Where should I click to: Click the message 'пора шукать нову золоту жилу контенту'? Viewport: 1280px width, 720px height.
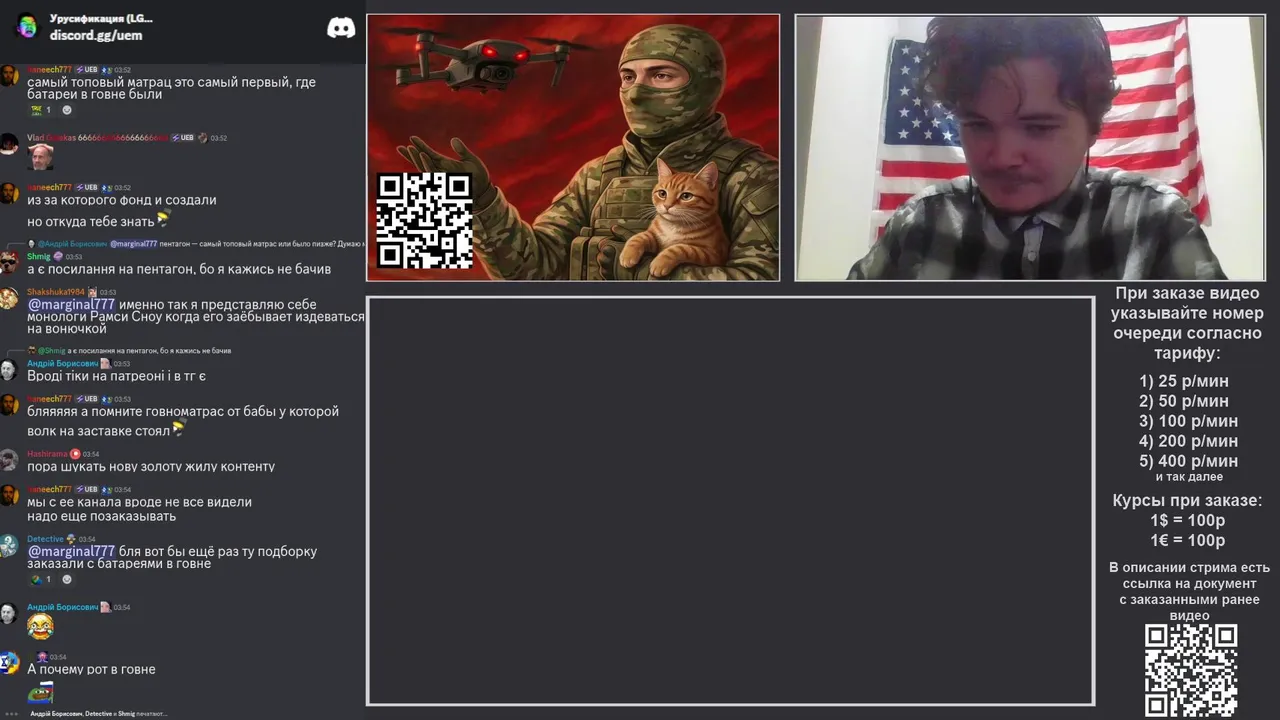pyautogui.click(x=151, y=466)
